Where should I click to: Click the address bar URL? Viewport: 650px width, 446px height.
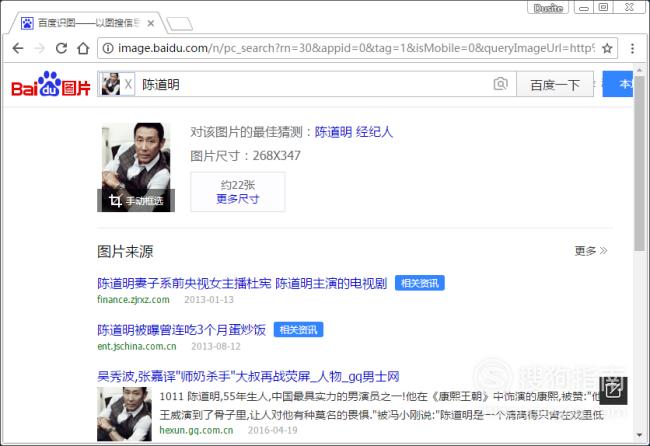(x=356, y=48)
